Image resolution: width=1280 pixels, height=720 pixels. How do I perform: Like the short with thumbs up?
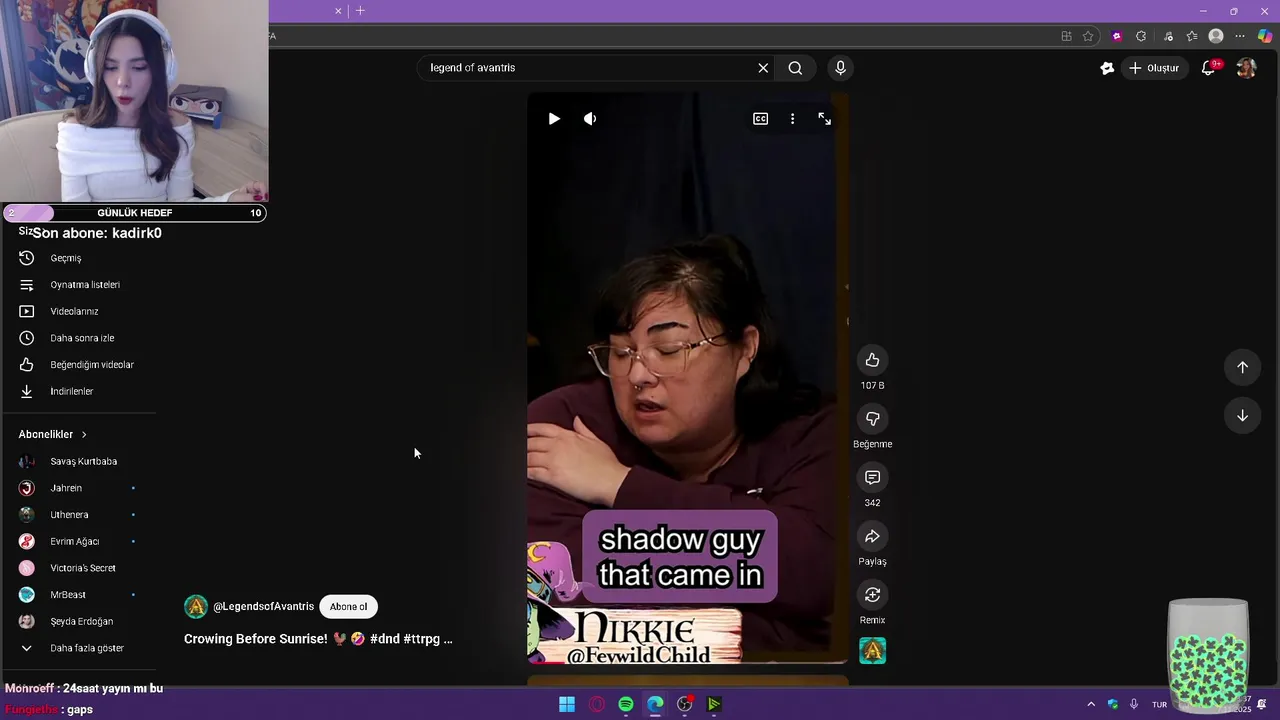pyautogui.click(x=872, y=360)
